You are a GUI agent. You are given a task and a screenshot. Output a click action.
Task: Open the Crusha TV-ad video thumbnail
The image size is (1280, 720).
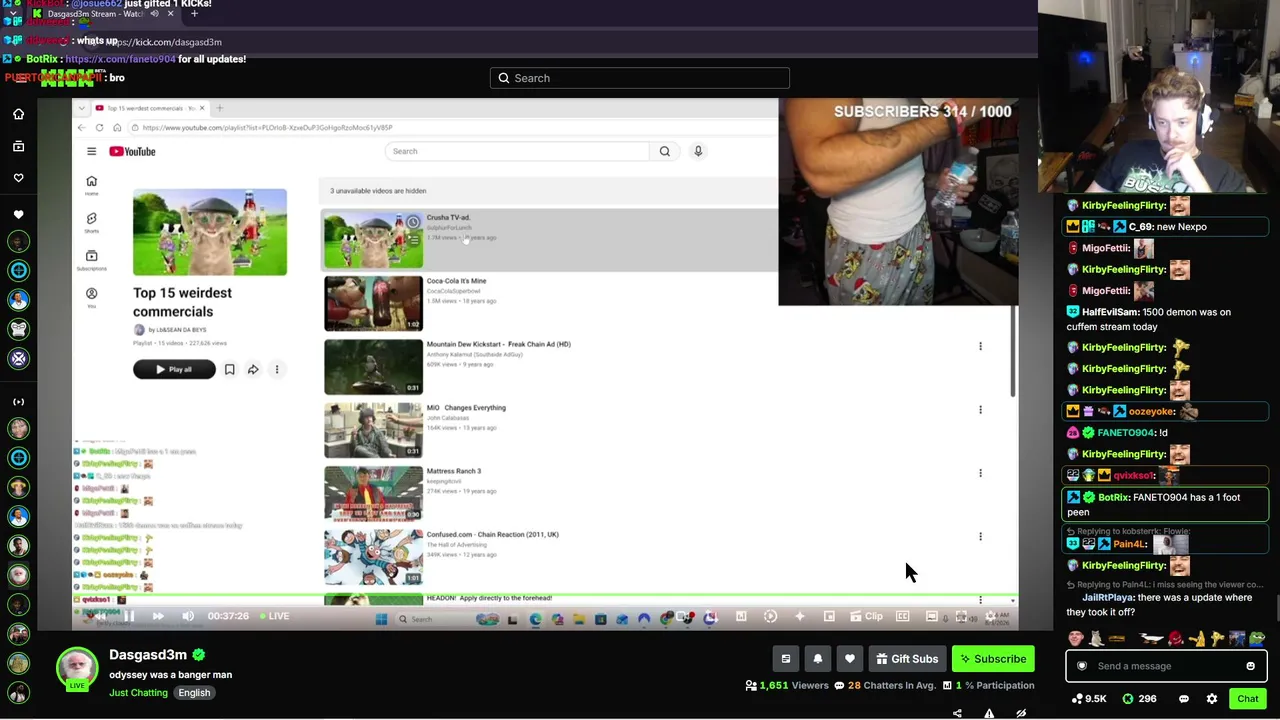click(x=373, y=240)
